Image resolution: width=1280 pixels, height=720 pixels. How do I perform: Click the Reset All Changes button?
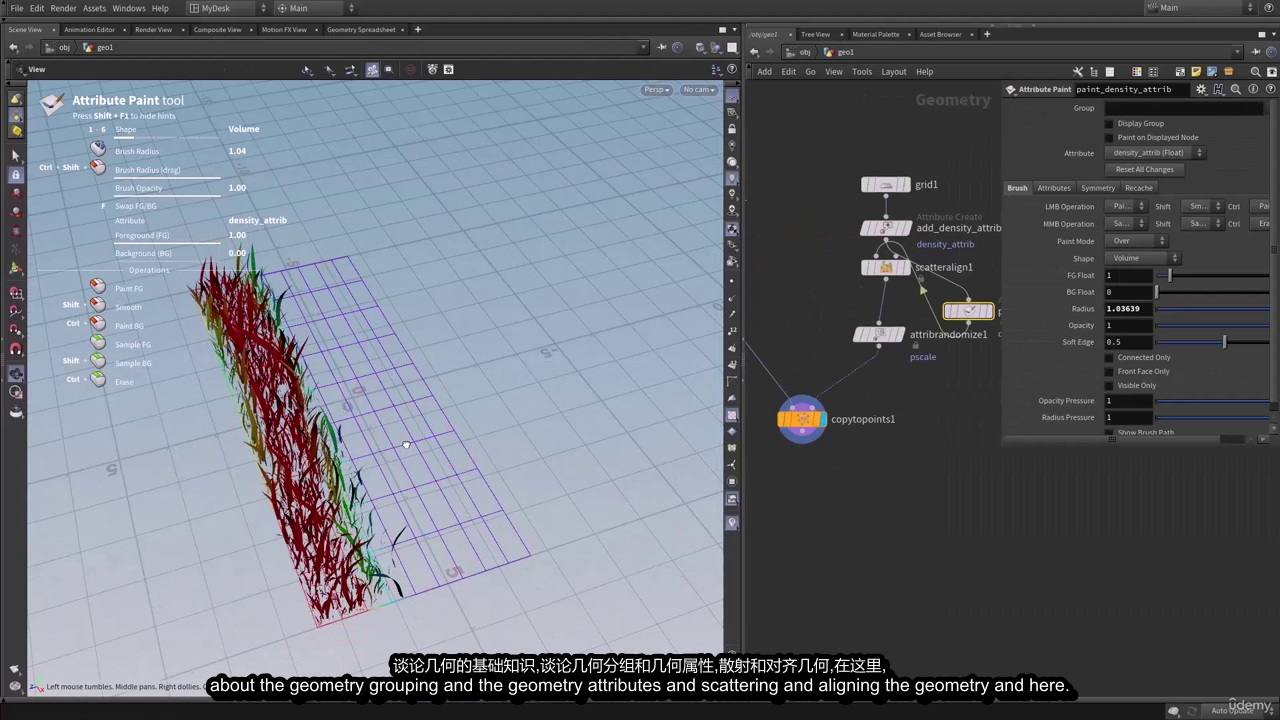(x=1145, y=170)
